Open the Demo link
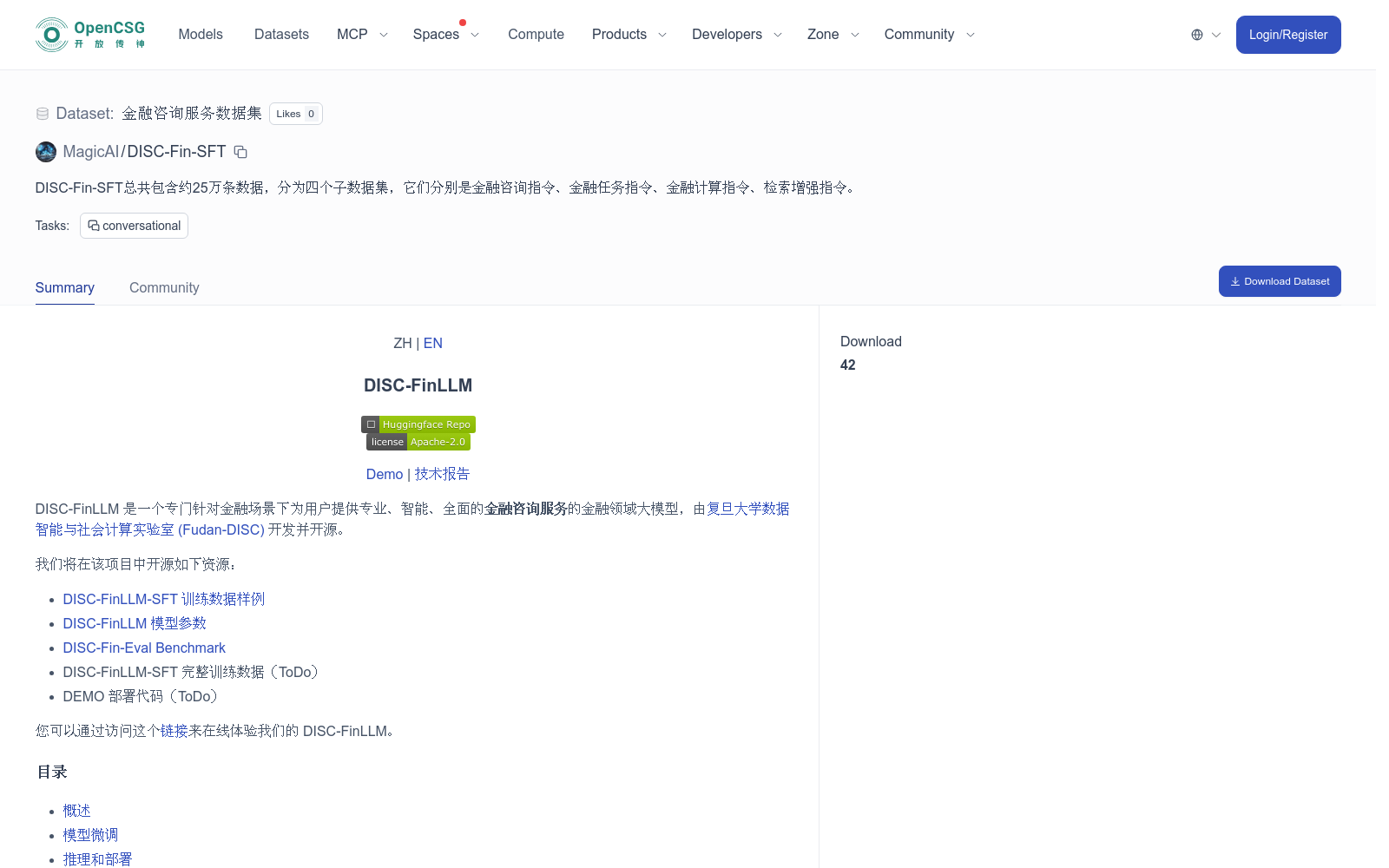Screen dimensions: 1389x868 coord(384,474)
